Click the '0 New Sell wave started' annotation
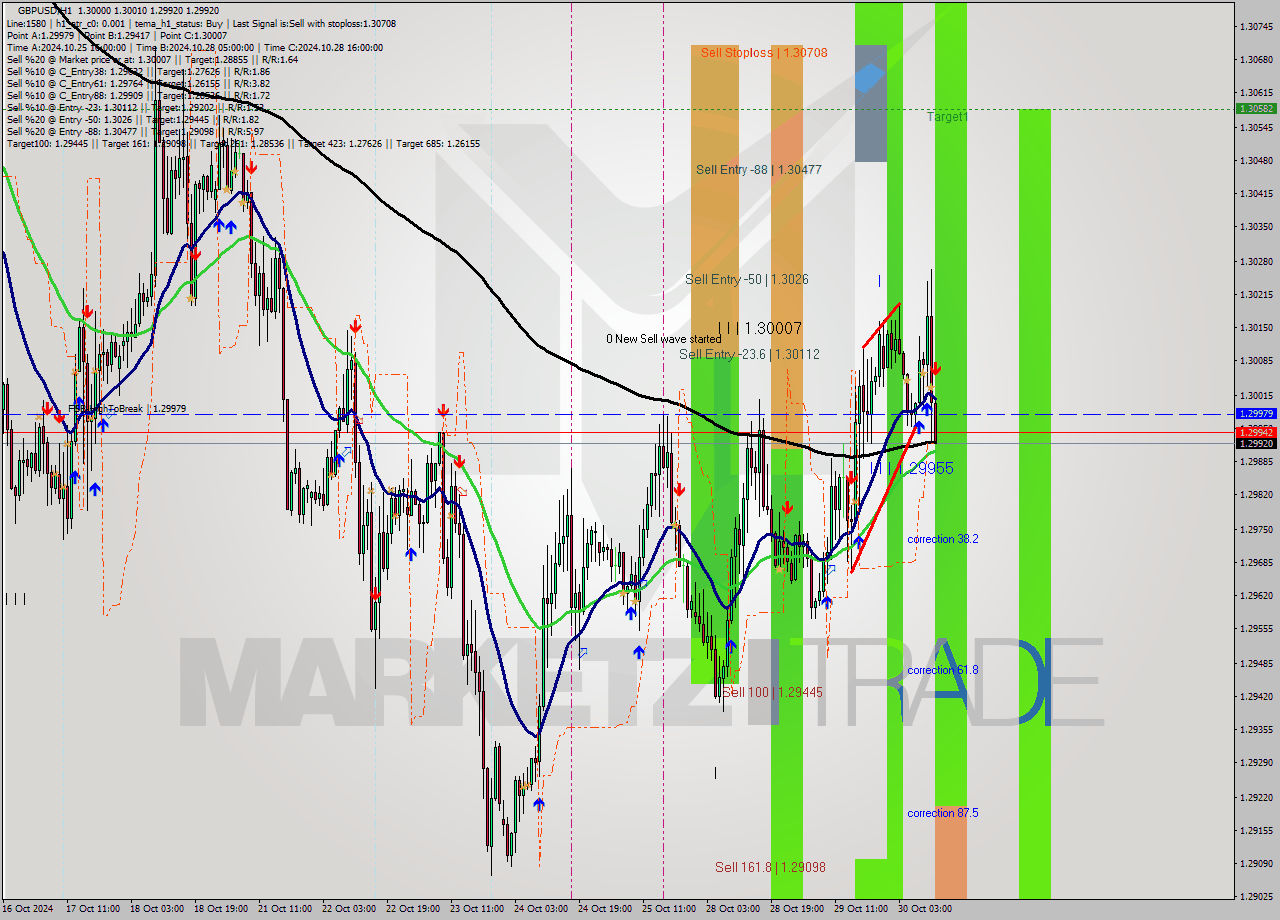 663,339
